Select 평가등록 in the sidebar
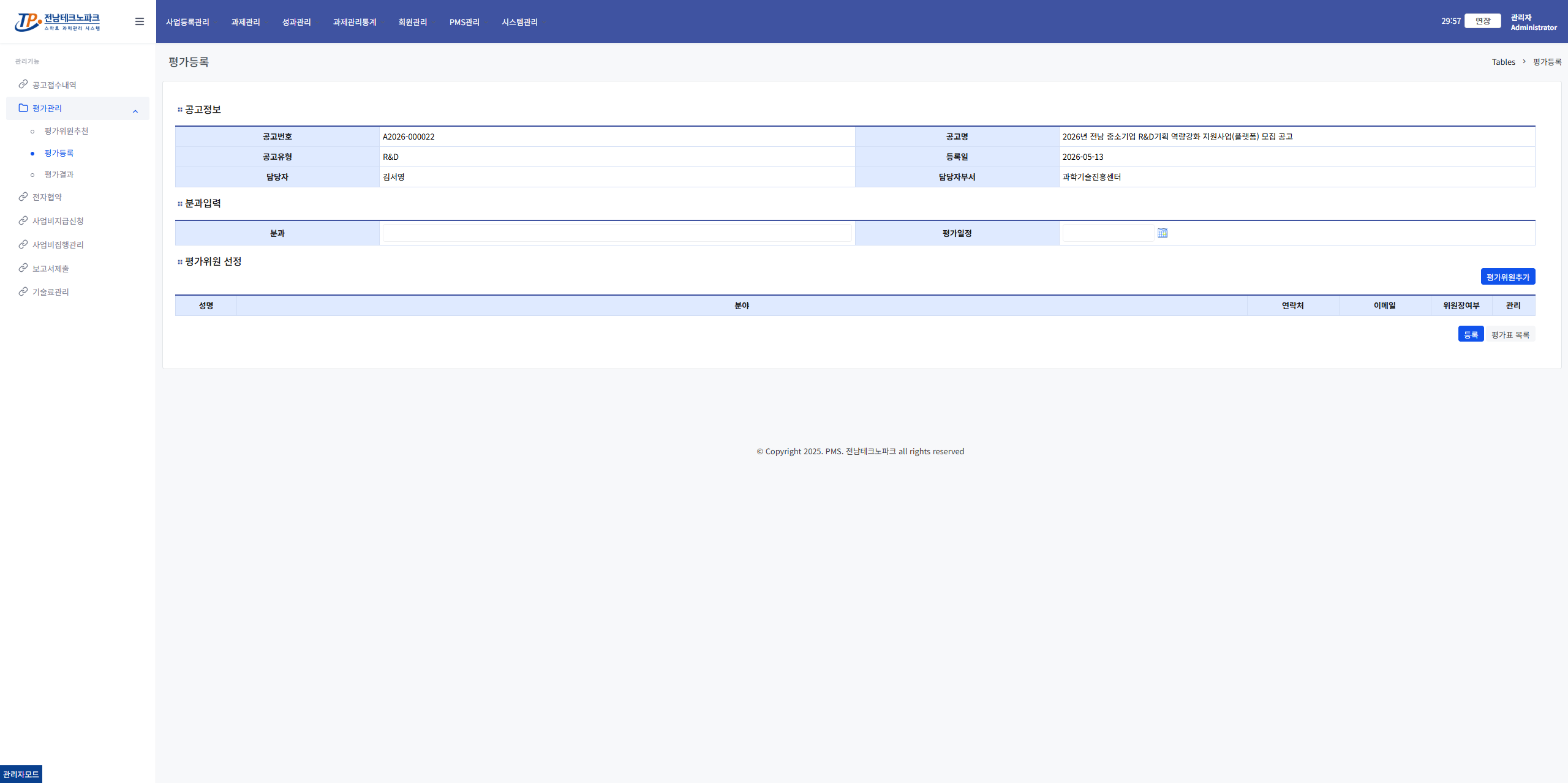Screen dimensions: 1568x783 click(59, 153)
